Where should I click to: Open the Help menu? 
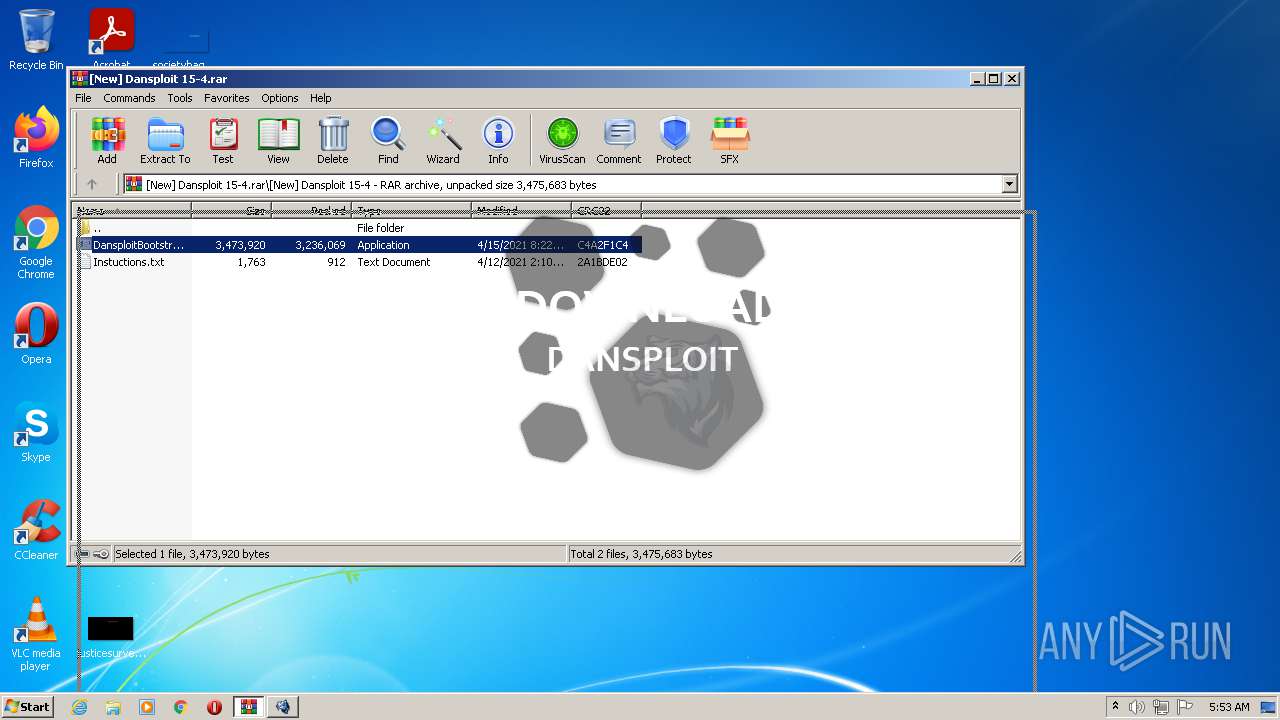pyautogui.click(x=320, y=98)
